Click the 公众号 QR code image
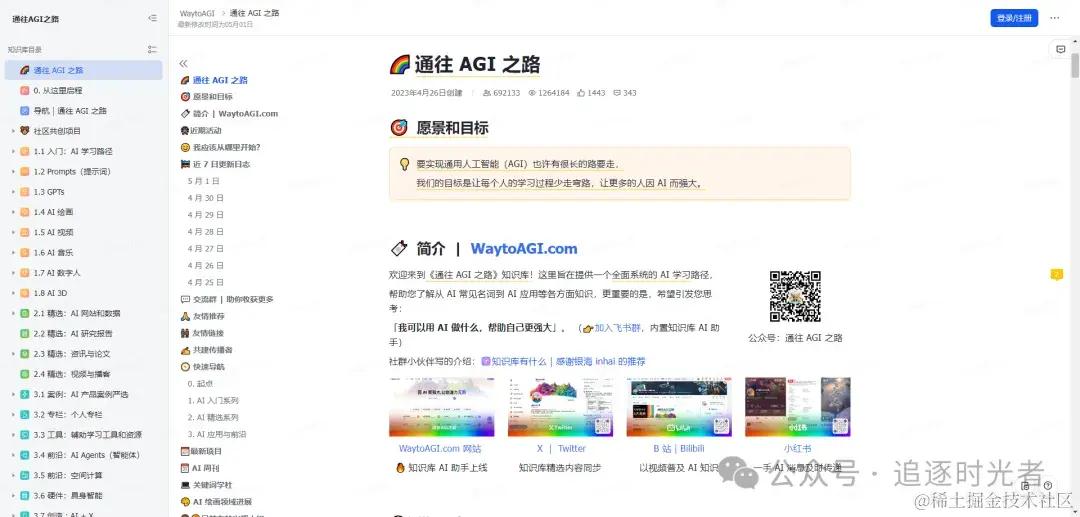Viewport: 1080px width, 517px height. click(x=795, y=296)
